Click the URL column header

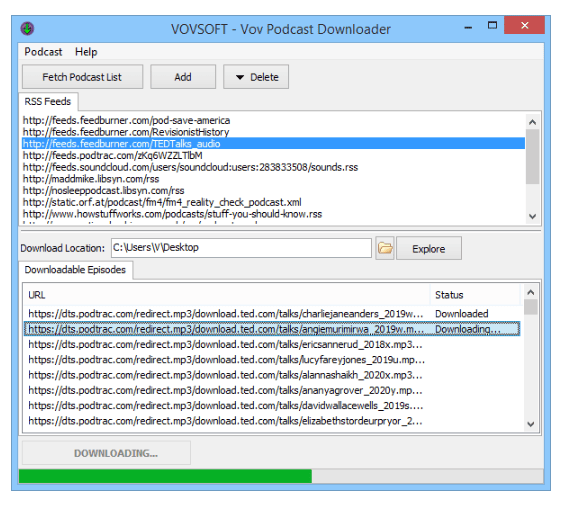[x=227, y=295]
